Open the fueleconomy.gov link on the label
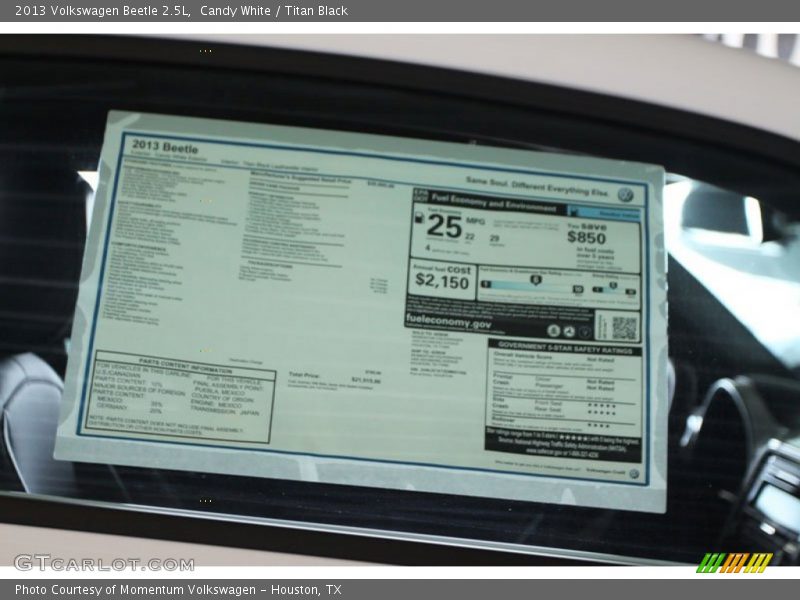The width and height of the screenshot is (800, 600). click(449, 323)
